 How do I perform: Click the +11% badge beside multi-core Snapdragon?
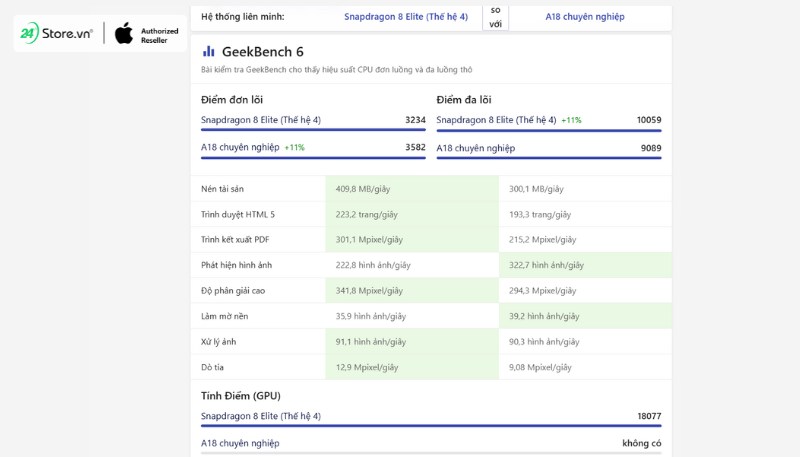[571, 120]
